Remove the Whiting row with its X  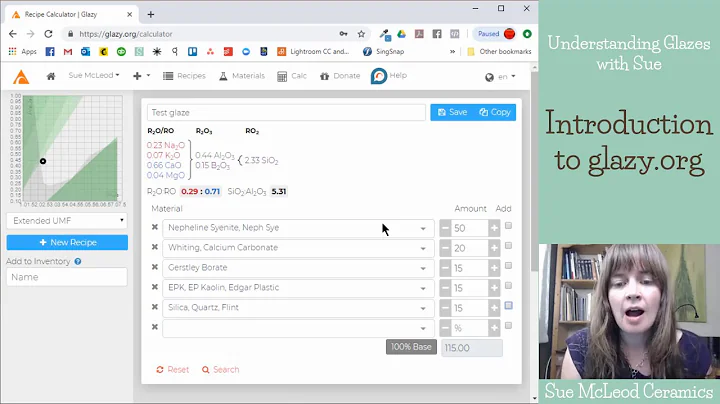(155, 247)
